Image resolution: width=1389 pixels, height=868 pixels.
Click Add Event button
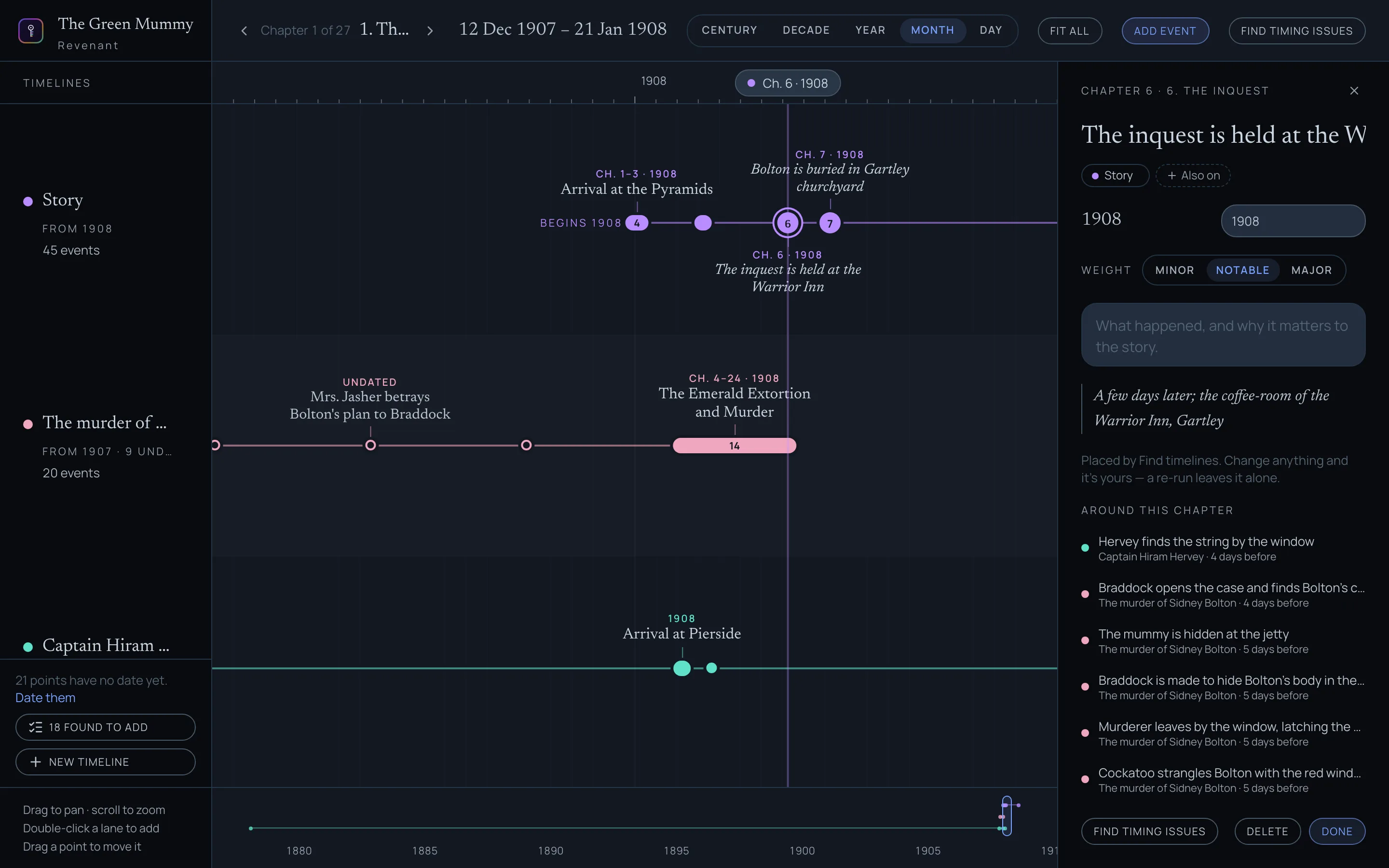click(x=1165, y=31)
